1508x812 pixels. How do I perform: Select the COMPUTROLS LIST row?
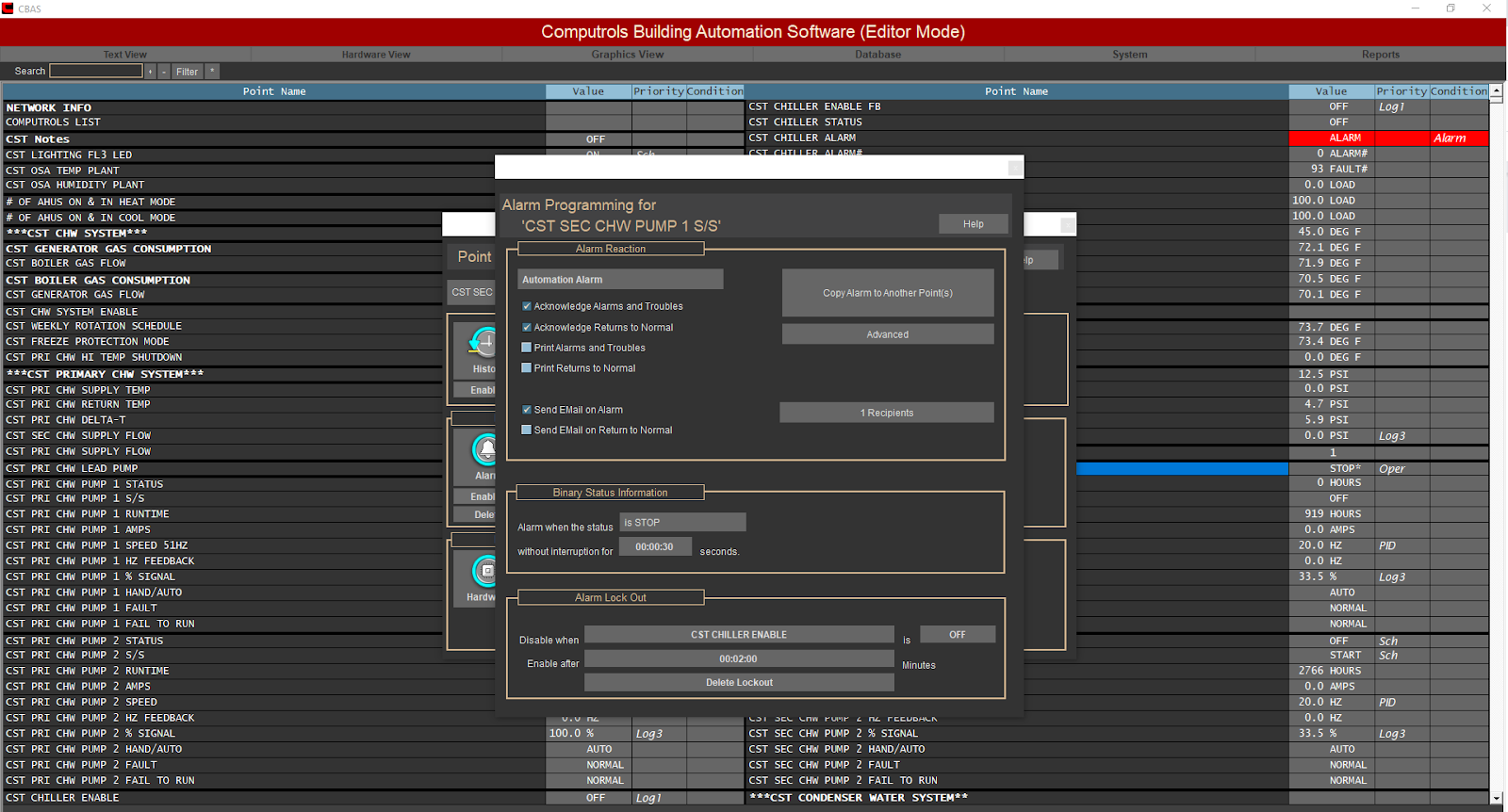[x=274, y=122]
